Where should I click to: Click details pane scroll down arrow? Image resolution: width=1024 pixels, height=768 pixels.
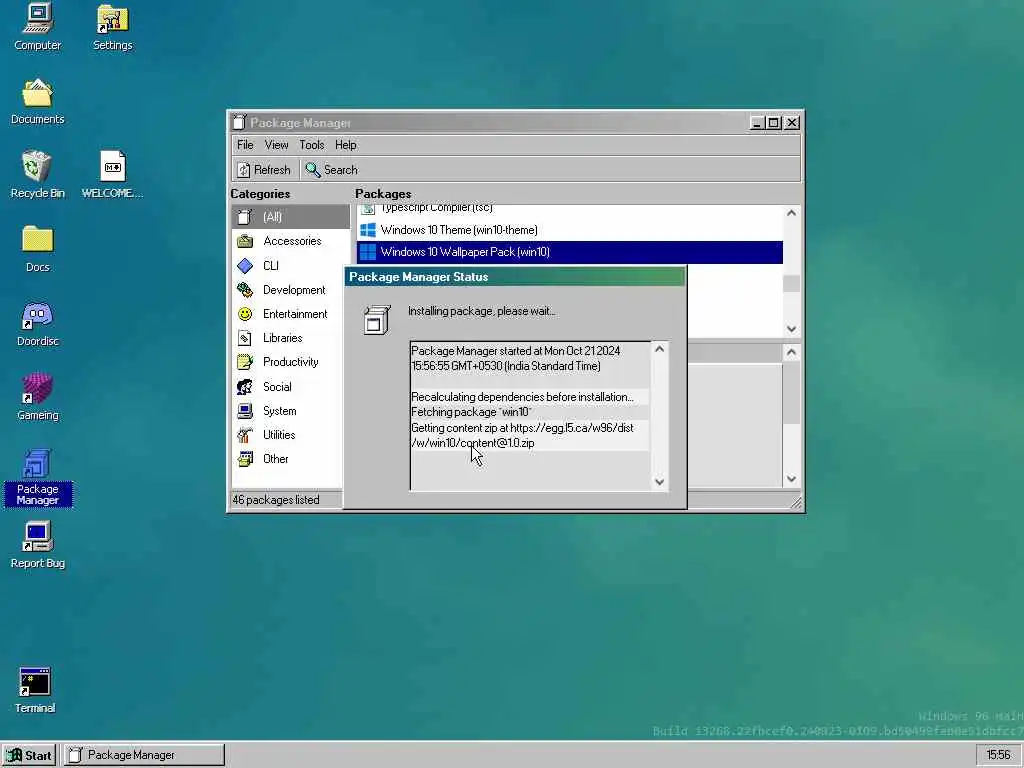(x=792, y=479)
